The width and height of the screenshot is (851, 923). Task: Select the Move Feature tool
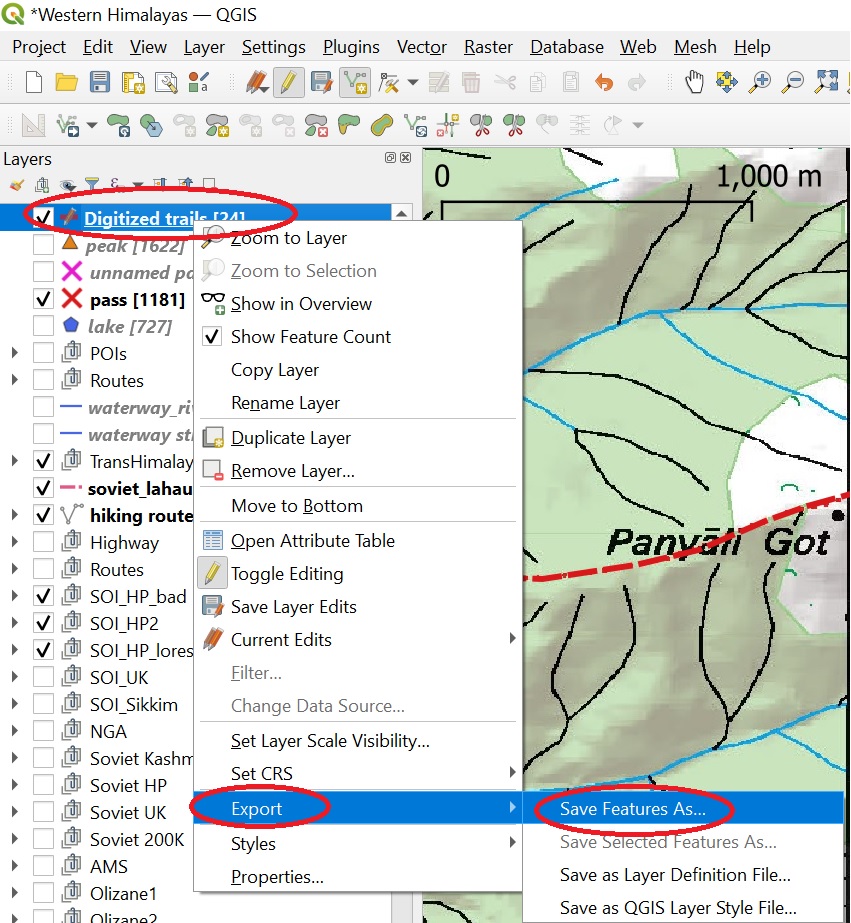coord(67,125)
